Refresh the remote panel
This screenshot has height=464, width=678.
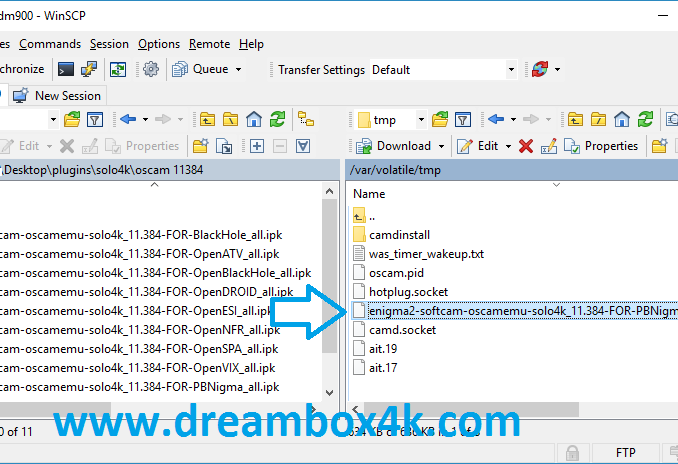coord(645,119)
